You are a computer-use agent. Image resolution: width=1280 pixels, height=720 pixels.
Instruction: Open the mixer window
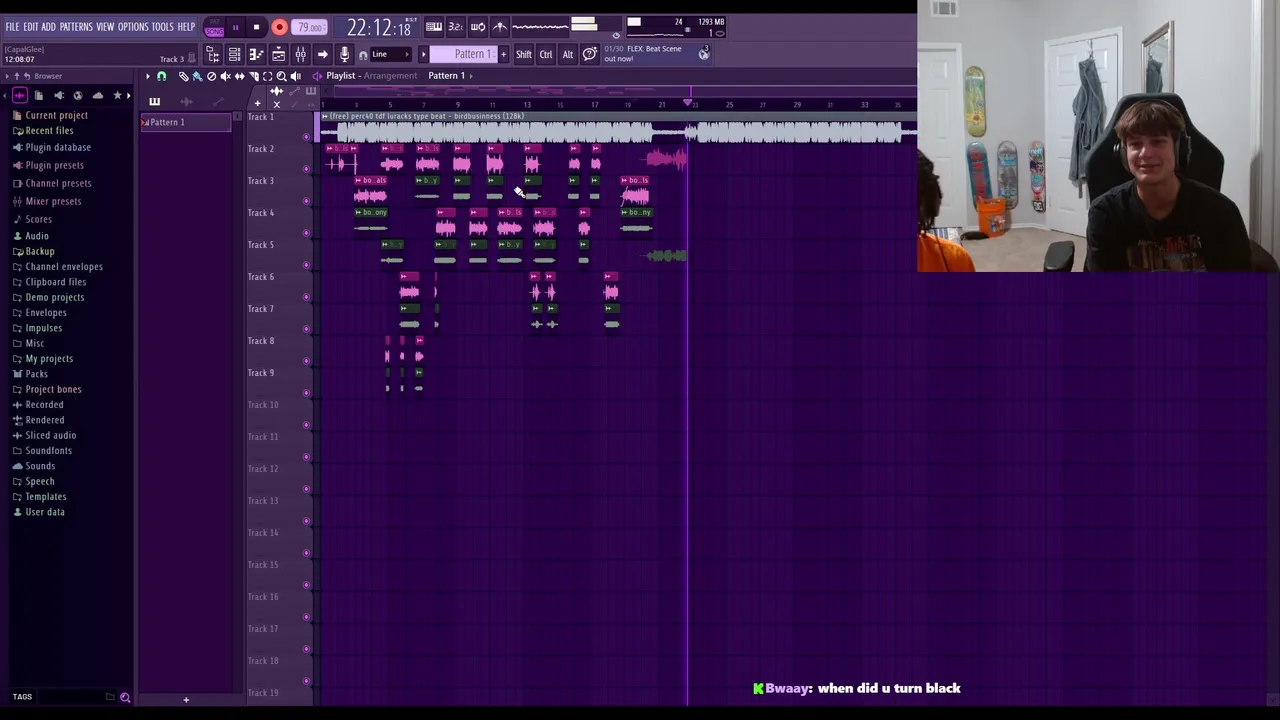click(300, 54)
